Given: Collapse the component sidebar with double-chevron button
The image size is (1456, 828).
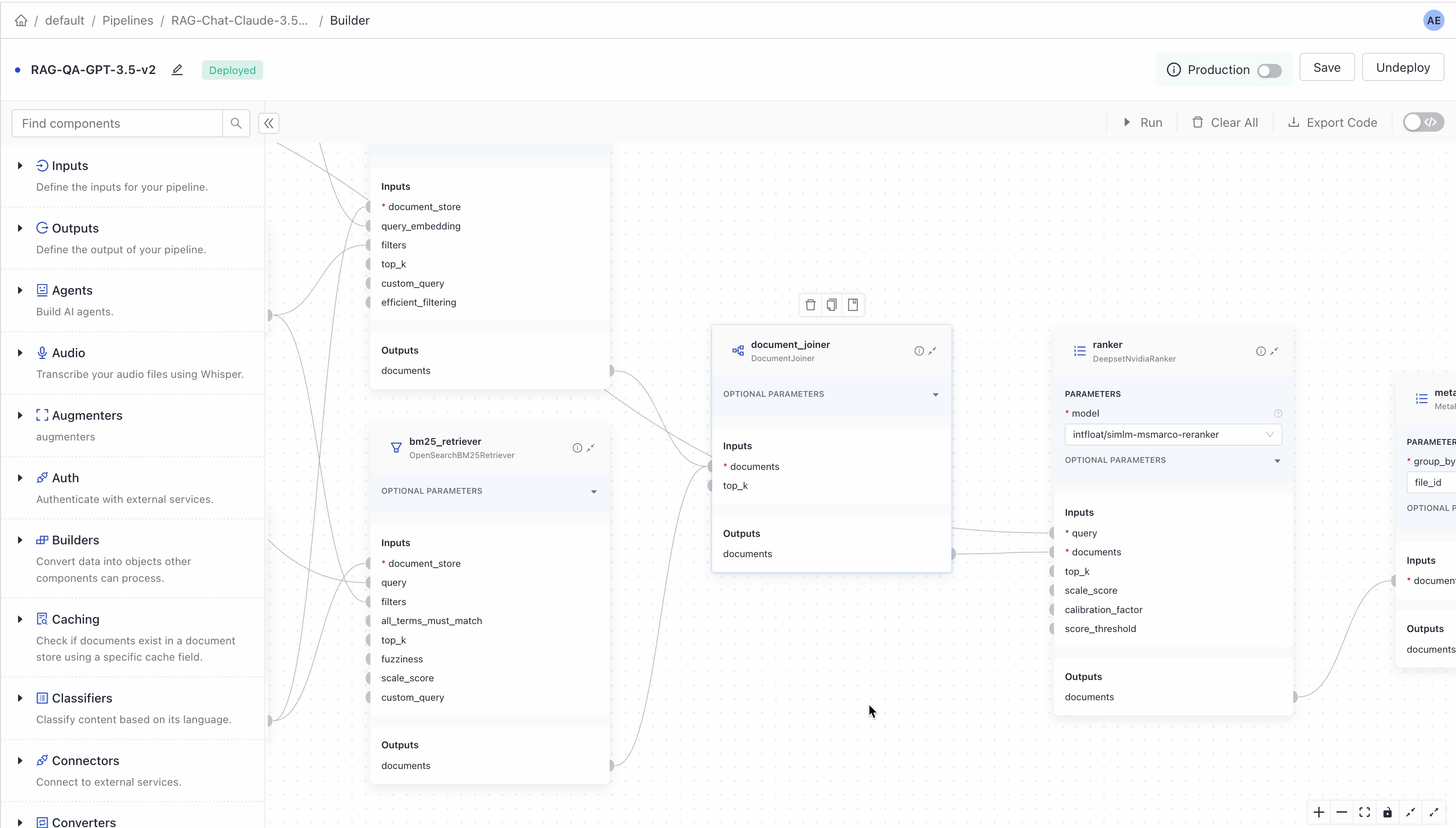Looking at the screenshot, I should pos(268,123).
